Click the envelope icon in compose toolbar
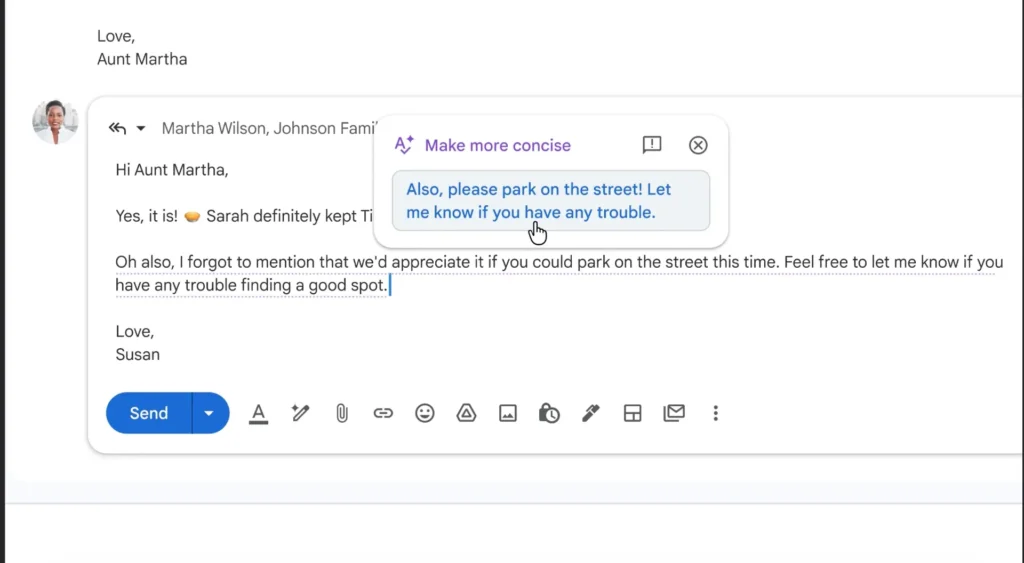Screen dimensions: 1024x563 coord(674,413)
